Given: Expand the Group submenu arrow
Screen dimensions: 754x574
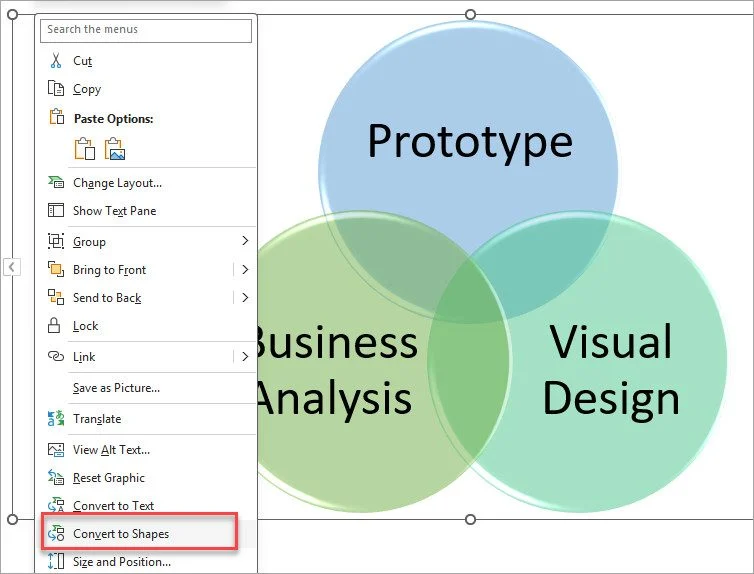Looking at the screenshot, I should pyautogui.click(x=245, y=240).
